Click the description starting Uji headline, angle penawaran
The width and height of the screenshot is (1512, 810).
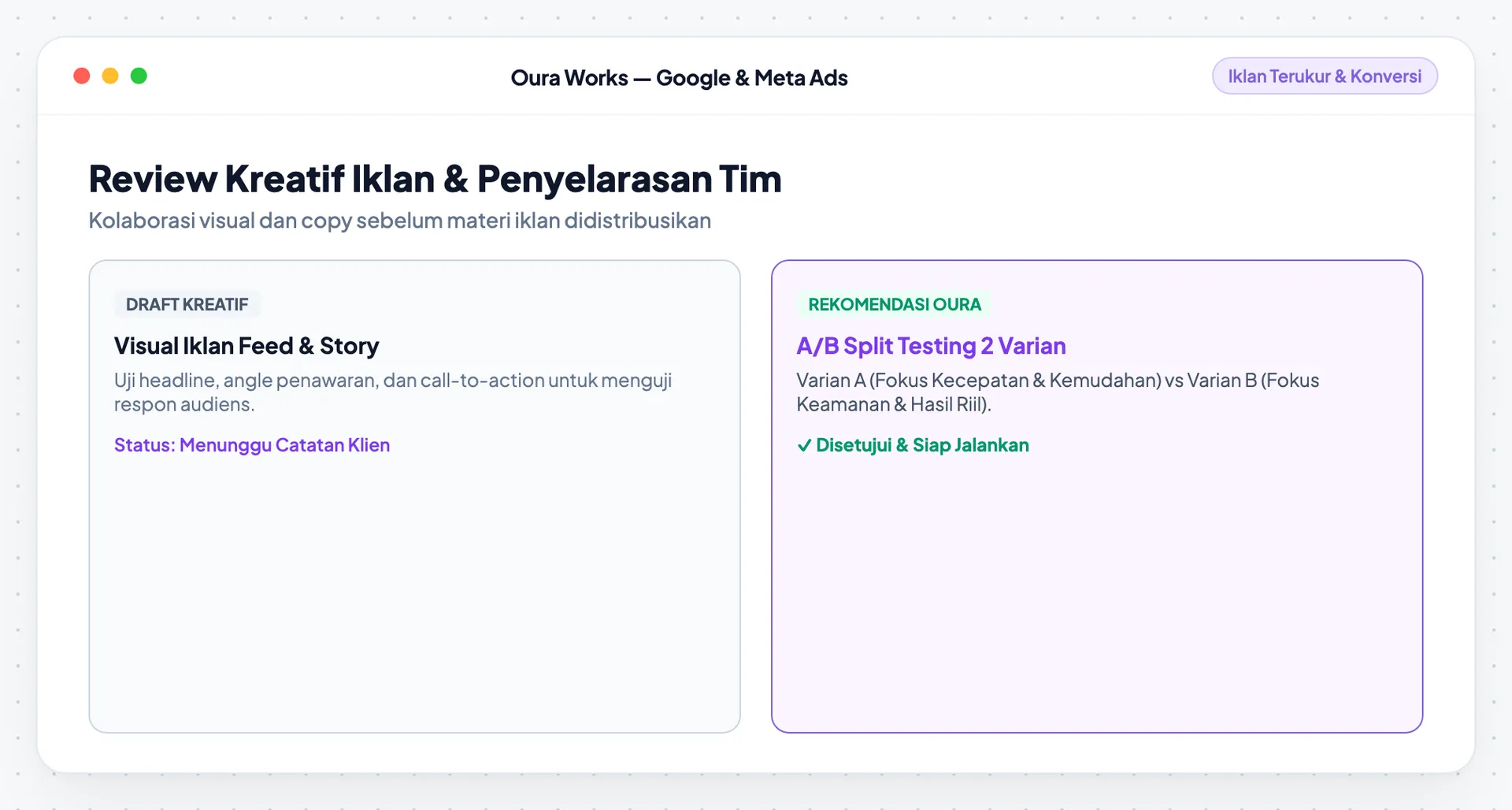pos(393,392)
